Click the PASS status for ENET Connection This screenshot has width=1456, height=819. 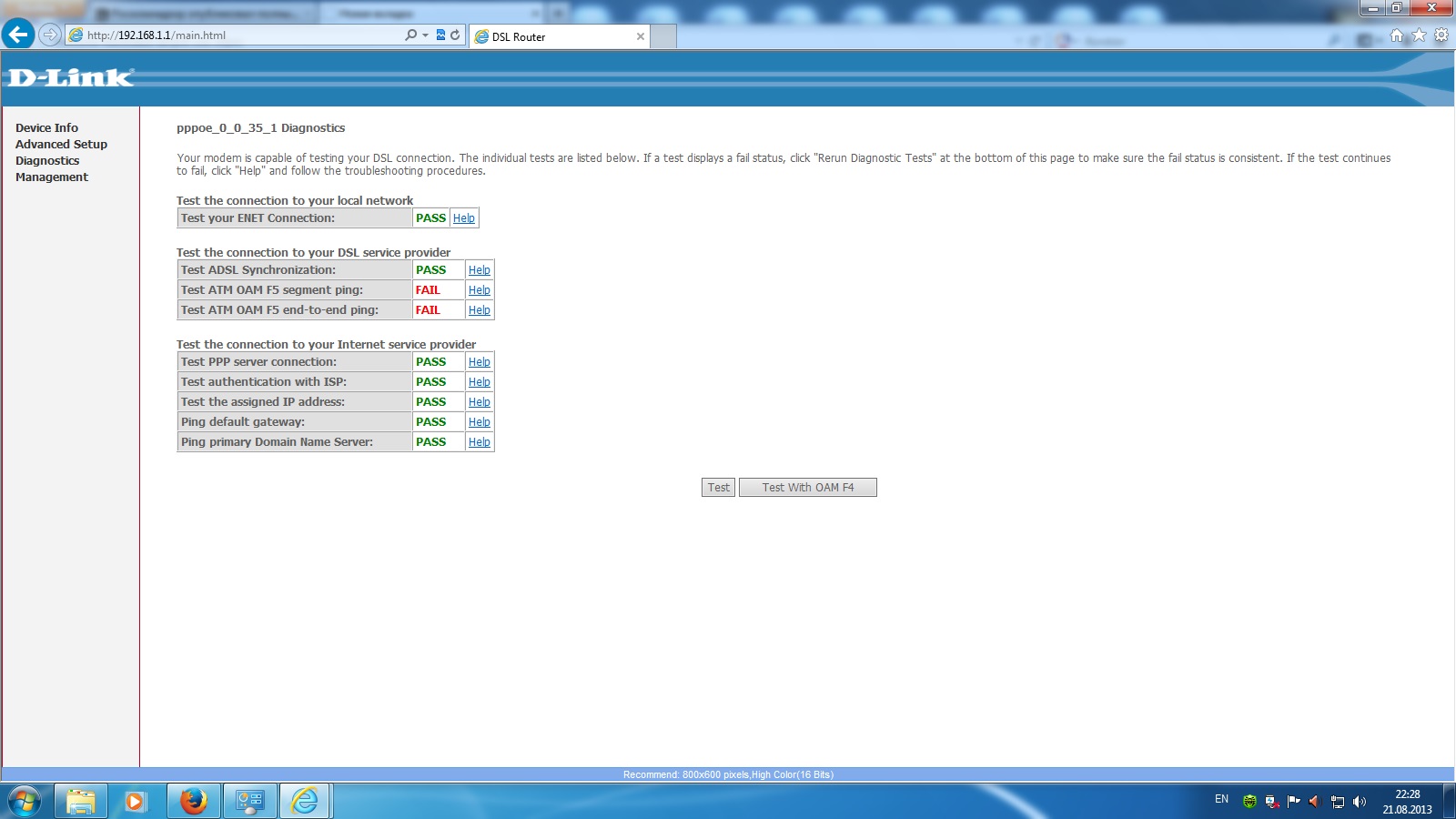click(x=430, y=218)
